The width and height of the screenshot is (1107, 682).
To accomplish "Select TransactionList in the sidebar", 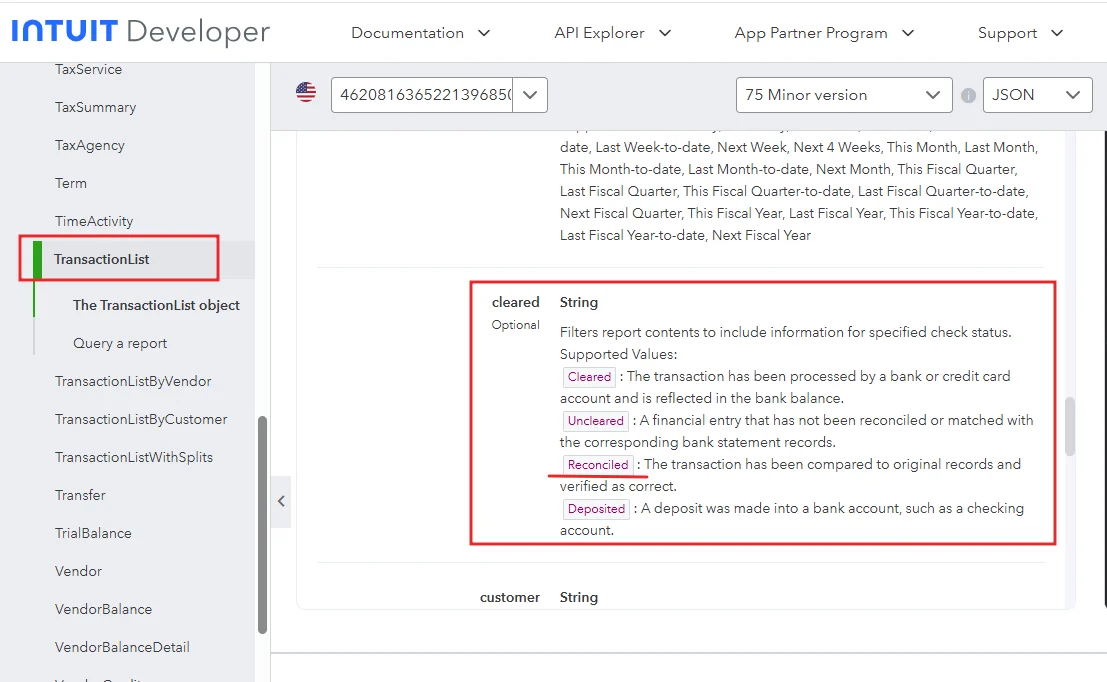I will click(102, 259).
